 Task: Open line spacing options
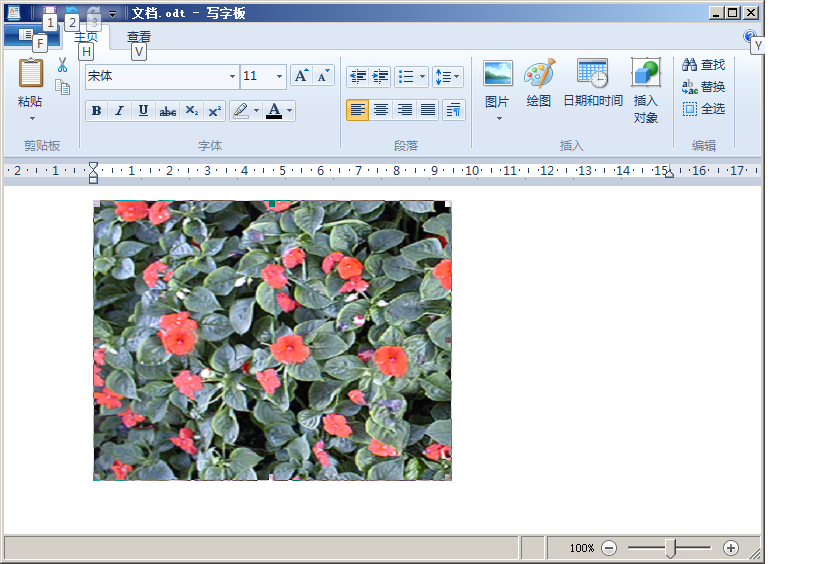point(447,77)
